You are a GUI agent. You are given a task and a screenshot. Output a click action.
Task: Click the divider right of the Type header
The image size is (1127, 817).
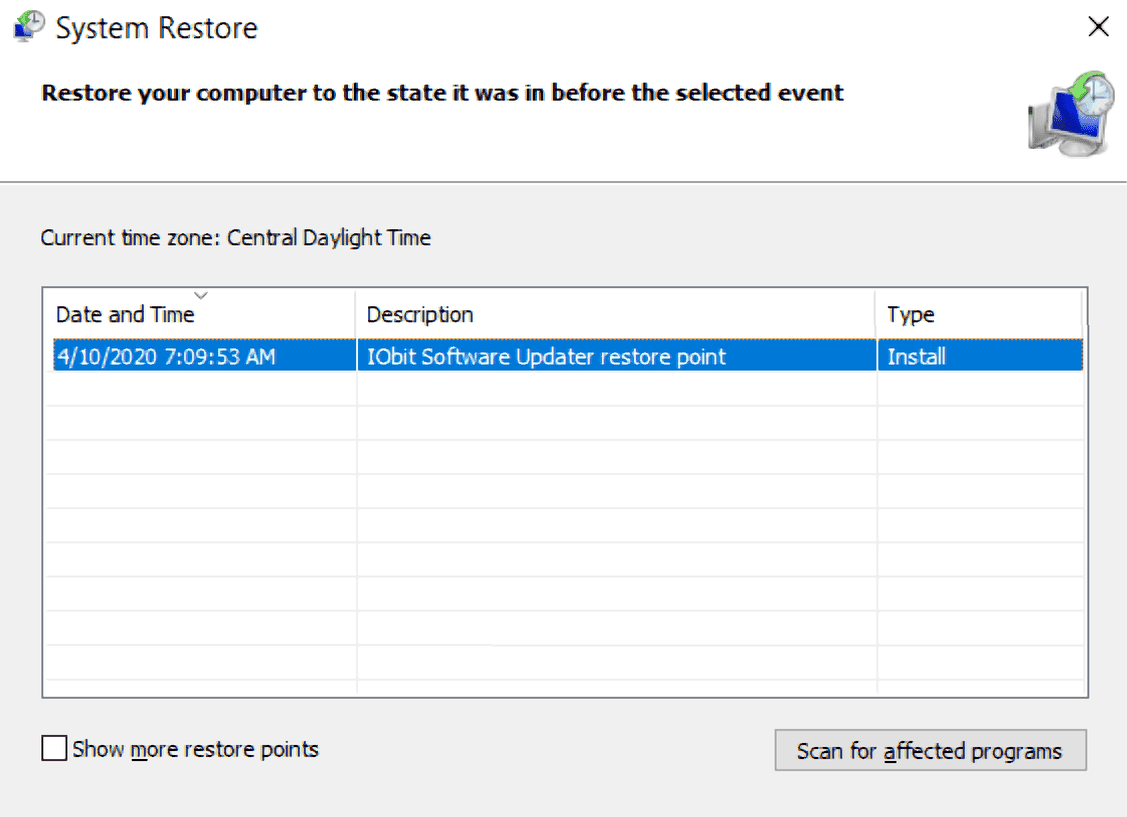tap(1082, 314)
